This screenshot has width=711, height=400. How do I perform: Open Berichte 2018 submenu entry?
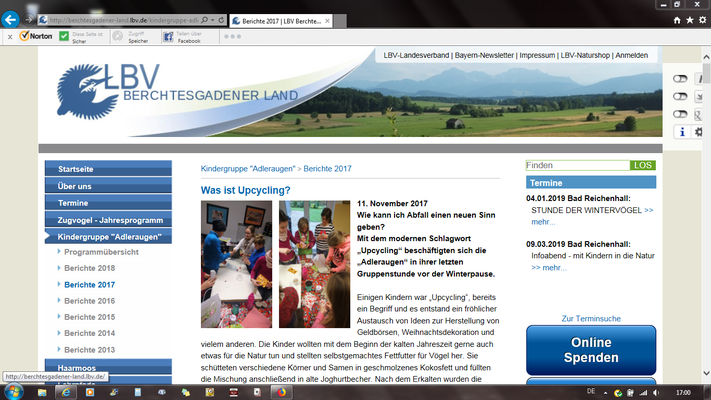pyautogui.click(x=89, y=268)
